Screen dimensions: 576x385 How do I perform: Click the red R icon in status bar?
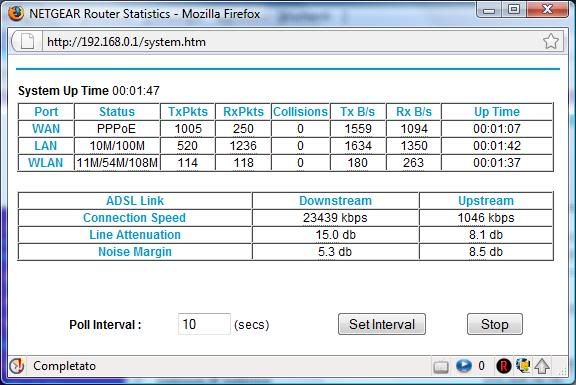point(504,366)
